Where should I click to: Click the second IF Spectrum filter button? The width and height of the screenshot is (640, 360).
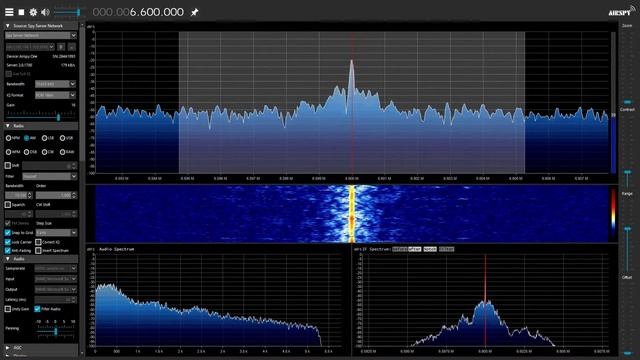tap(414, 249)
